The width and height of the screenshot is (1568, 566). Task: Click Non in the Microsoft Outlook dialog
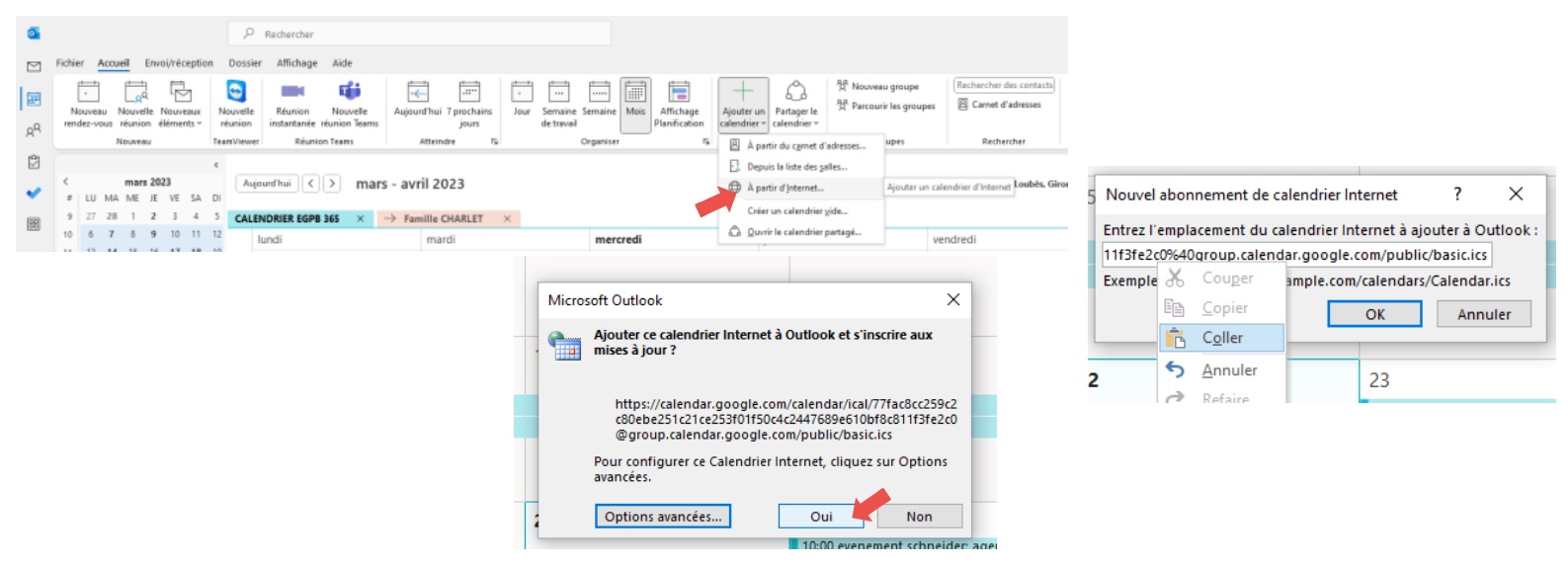coord(919,517)
